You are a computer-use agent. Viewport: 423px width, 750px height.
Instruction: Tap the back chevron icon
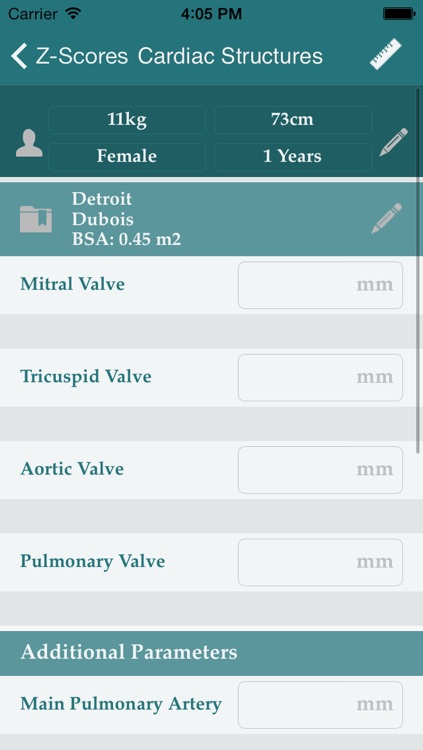point(19,56)
